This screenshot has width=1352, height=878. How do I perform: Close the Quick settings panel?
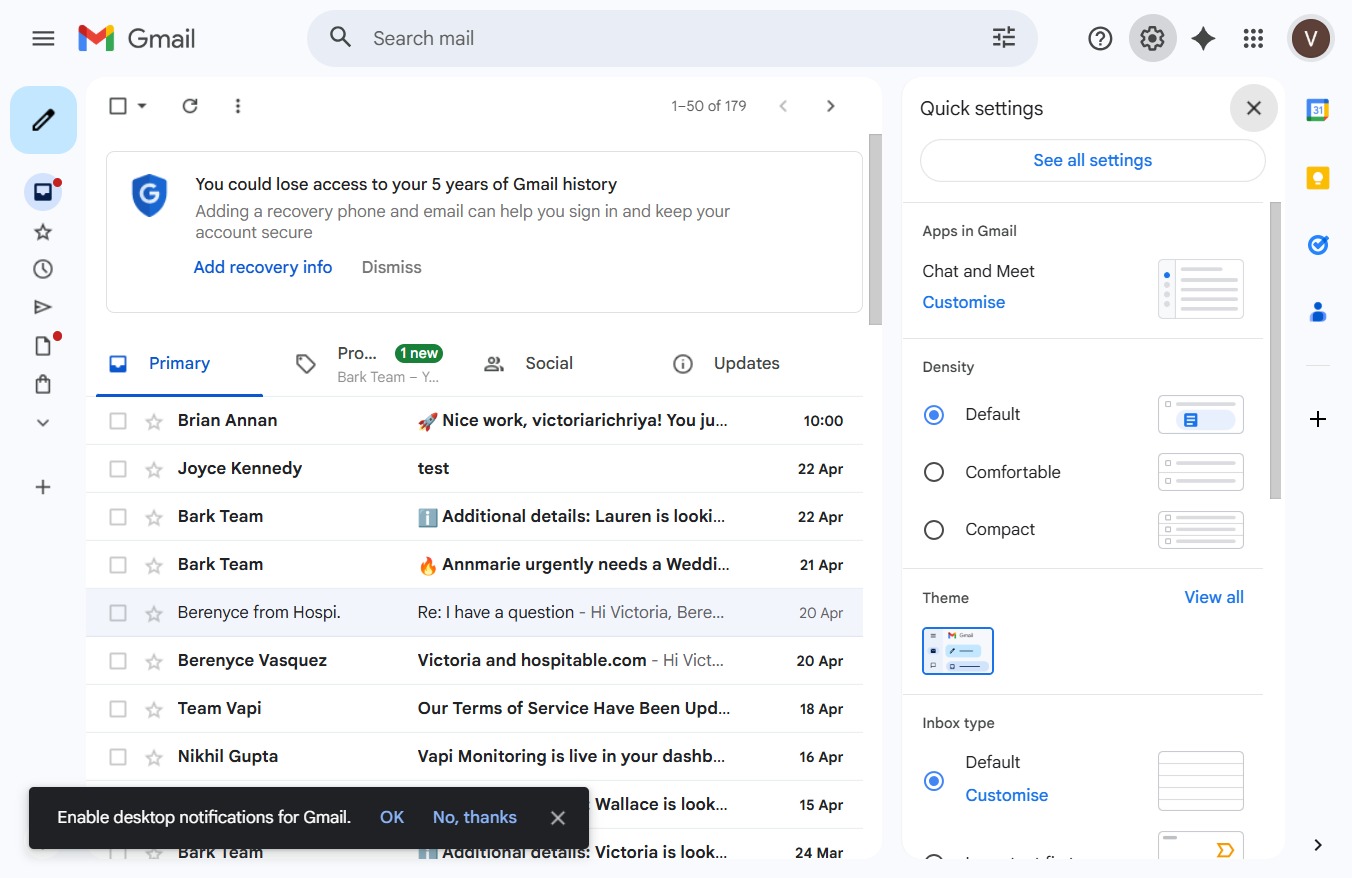[1254, 108]
